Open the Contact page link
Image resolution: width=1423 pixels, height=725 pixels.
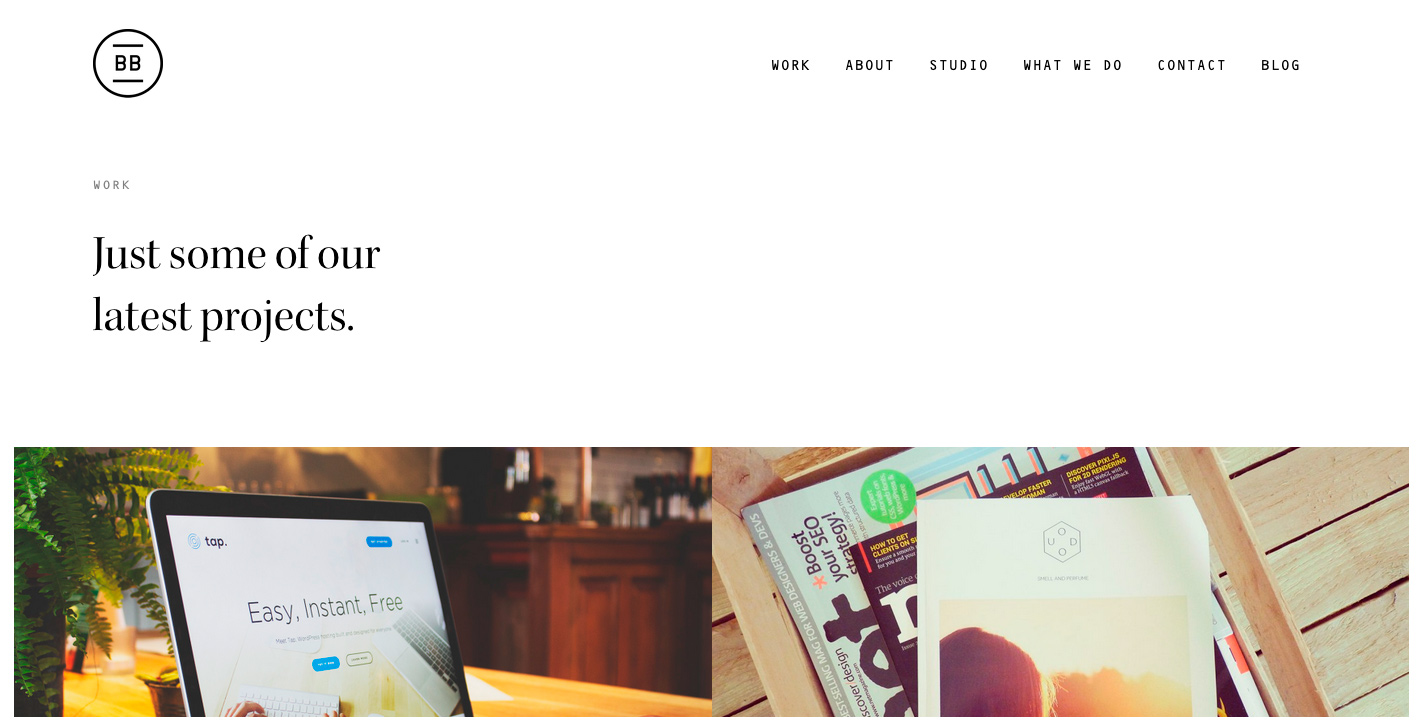tap(1192, 66)
